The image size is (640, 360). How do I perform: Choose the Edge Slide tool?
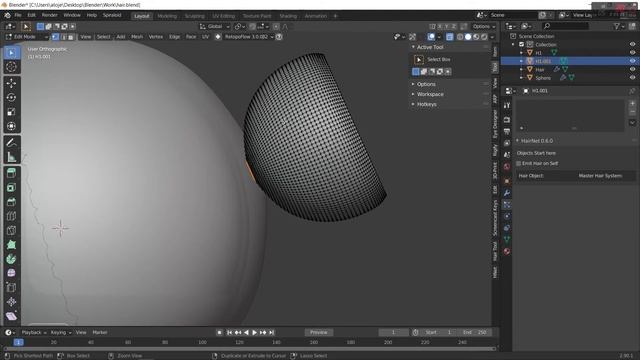[x=11, y=287]
